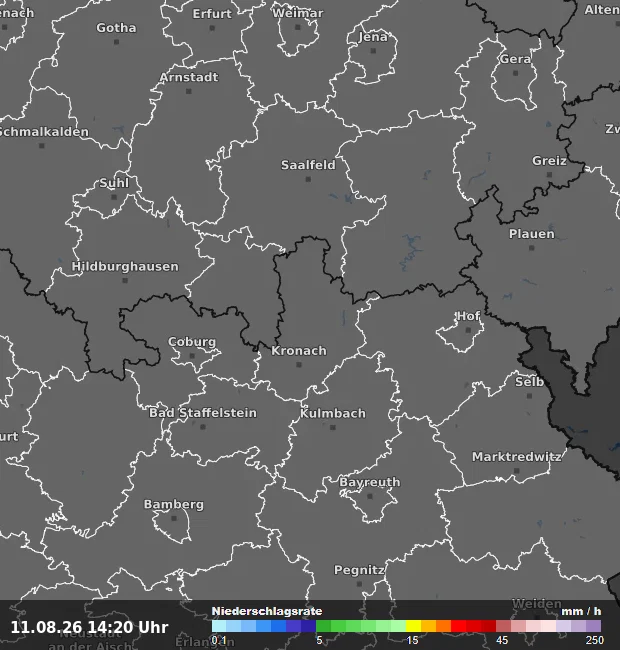Image resolution: width=620 pixels, height=650 pixels.
Task: Pick the dark green swatch above 5
Action: [x=323, y=626]
